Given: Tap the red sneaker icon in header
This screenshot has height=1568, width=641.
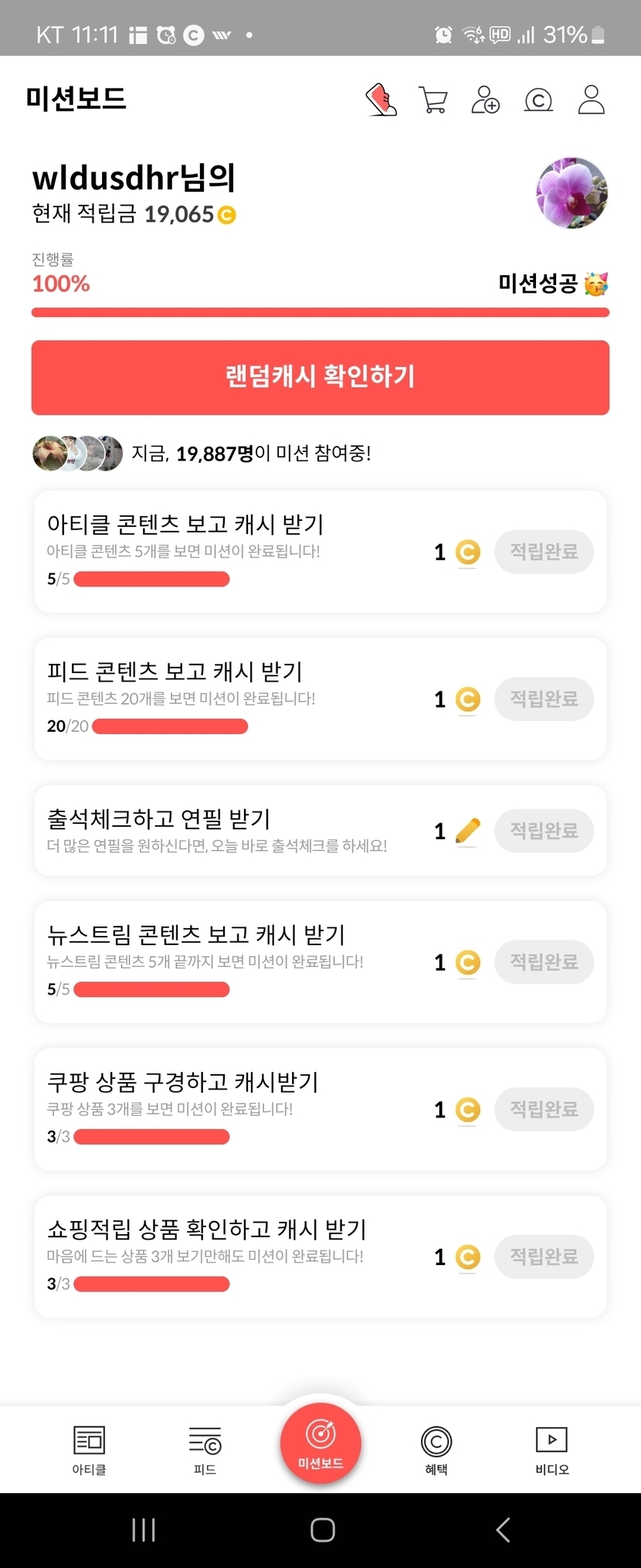Looking at the screenshot, I should point(381,100).
